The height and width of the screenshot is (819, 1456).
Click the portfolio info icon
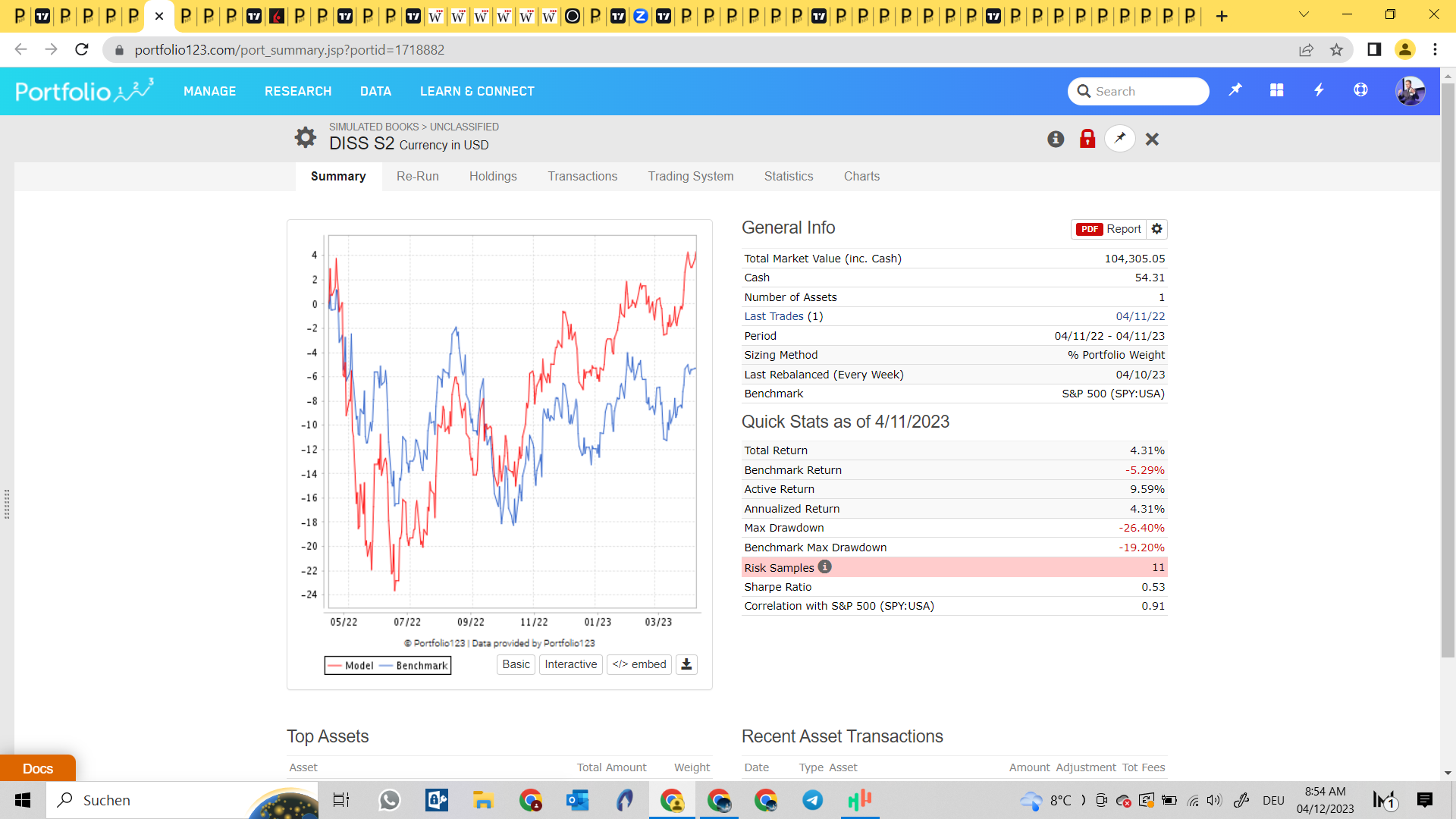pyautogui.click(x=1056, y=139)
